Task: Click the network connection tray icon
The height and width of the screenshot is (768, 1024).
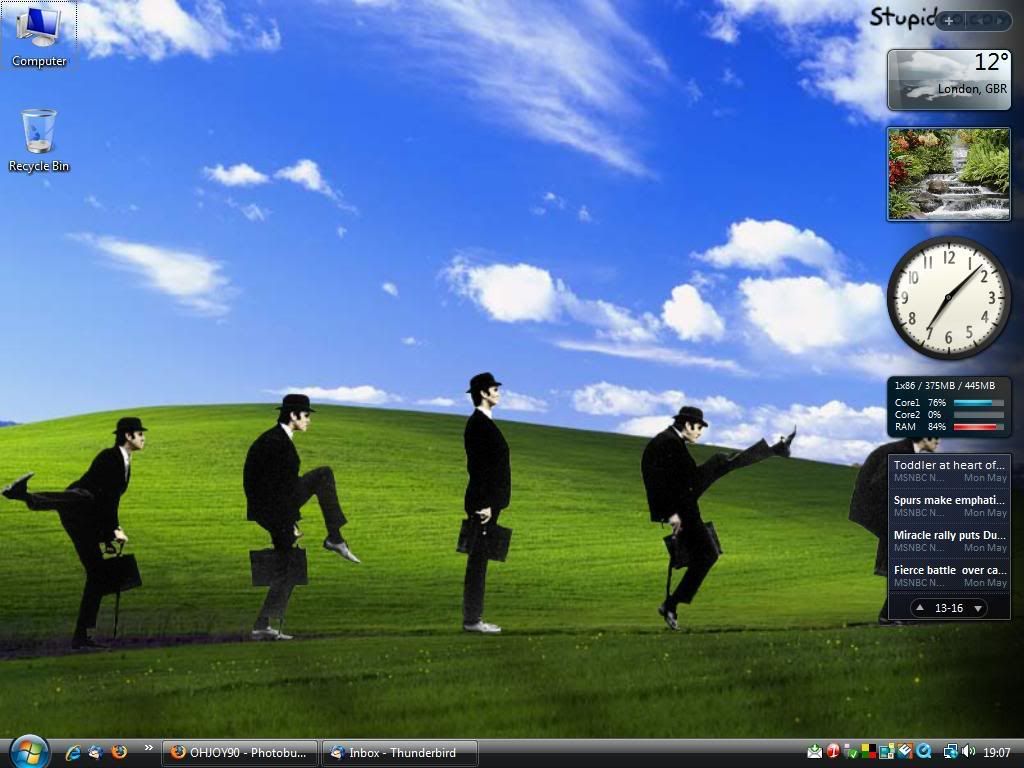Action: 950,752
